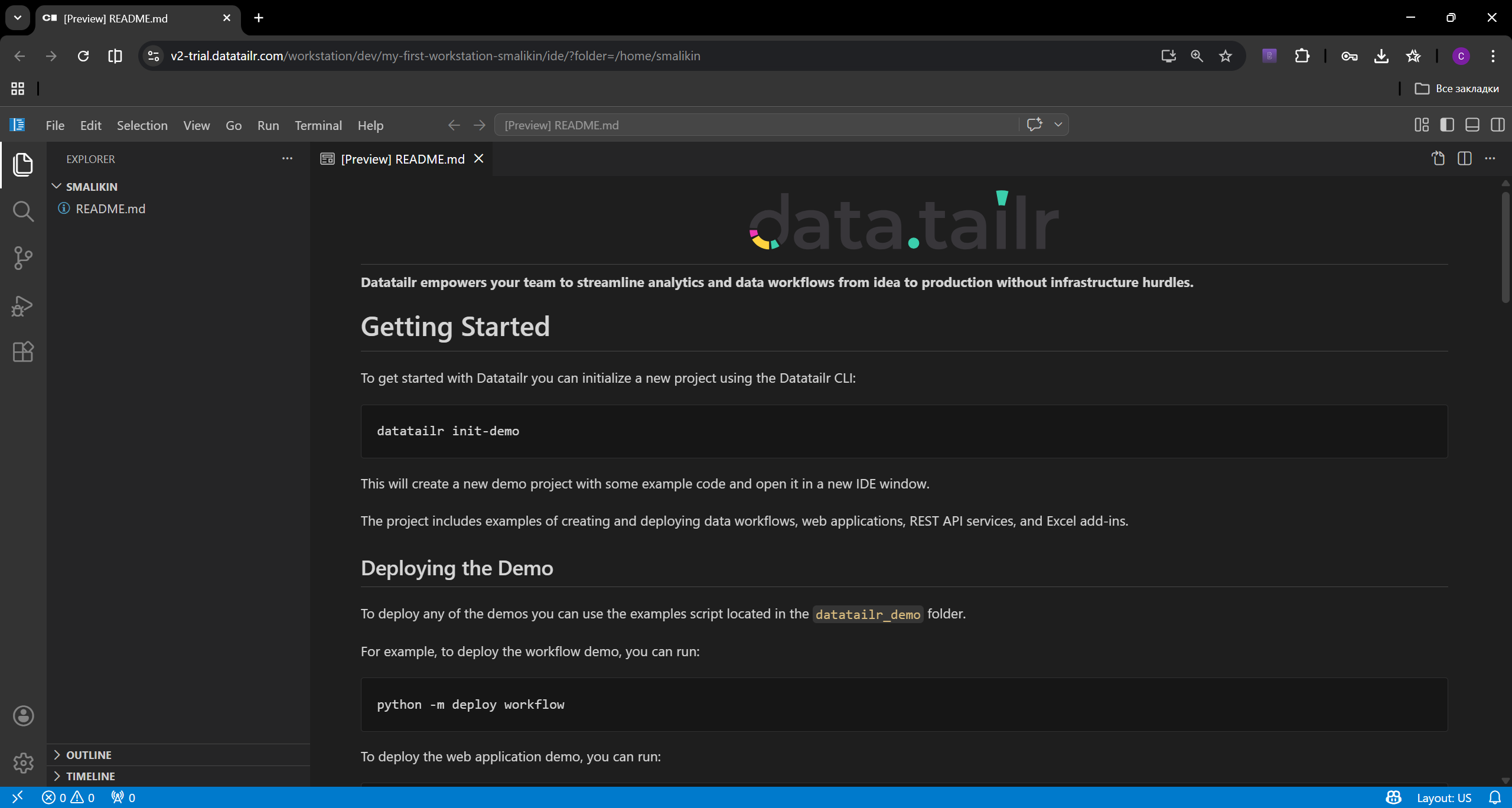Click the preview vertical scrollbar thumb
Image resolution: width=1512 pixels, height=808 pixels.
coord(1505,247)
